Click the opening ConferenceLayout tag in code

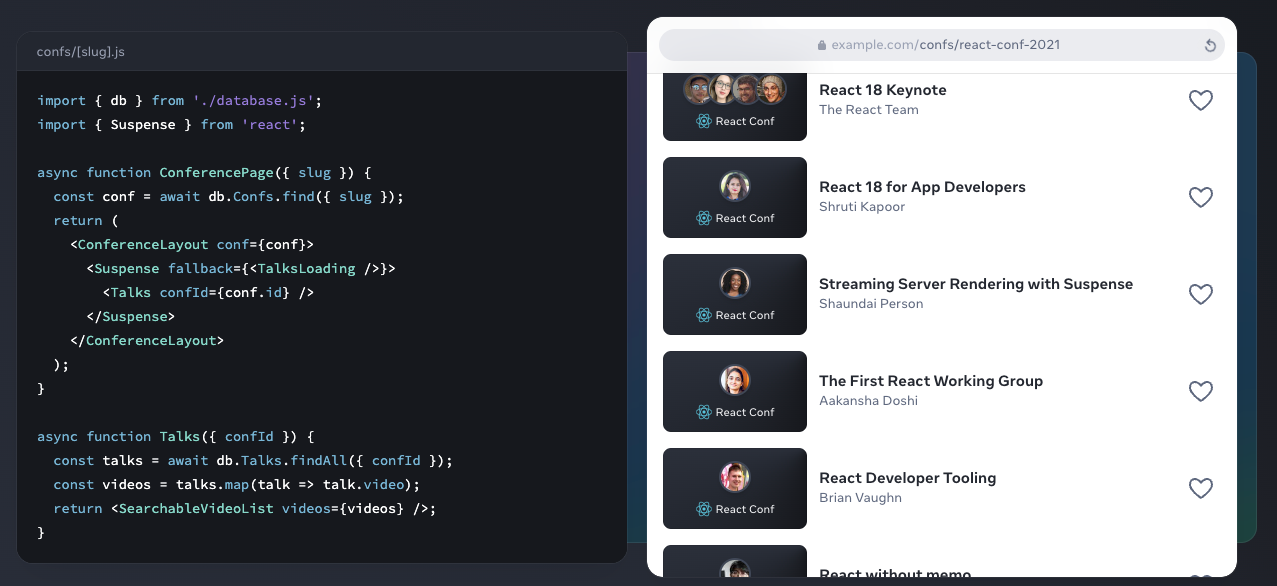(192, 244)
